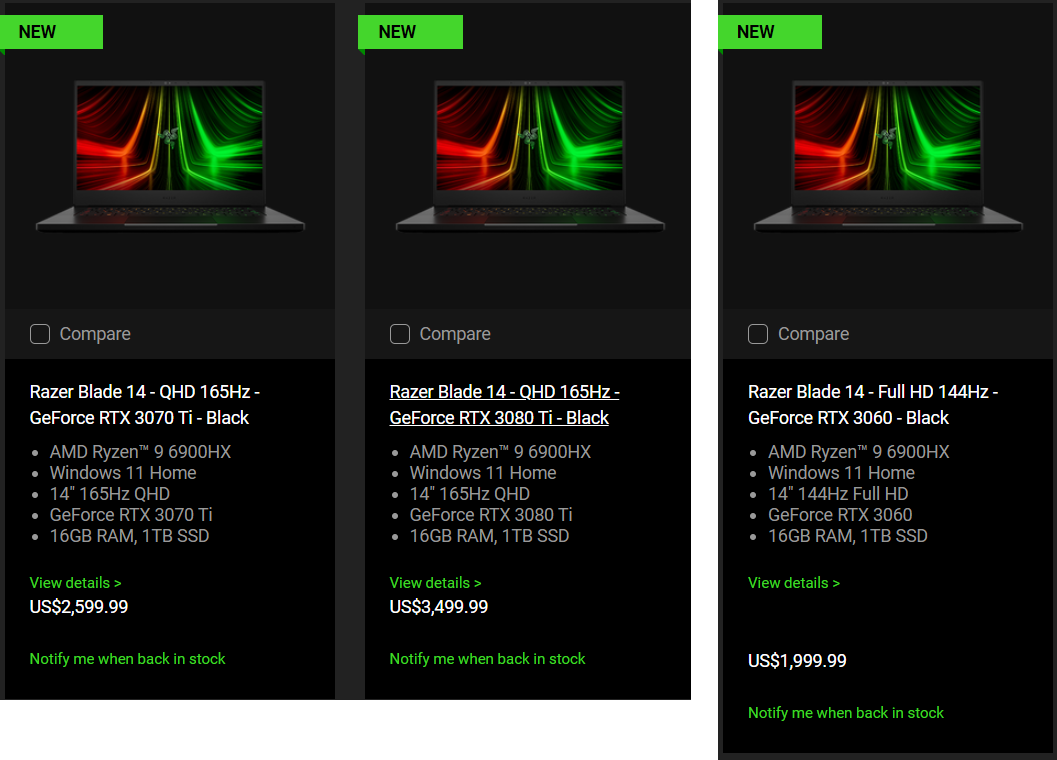Notify me when US$1,999.99 laptop is back
The image size is (1057, 760).
[846, 713]
